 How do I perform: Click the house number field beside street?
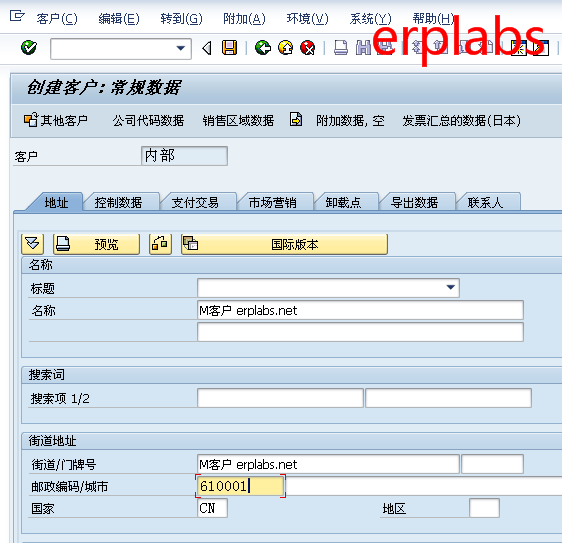pyautogui.click(x=492, y=464)
